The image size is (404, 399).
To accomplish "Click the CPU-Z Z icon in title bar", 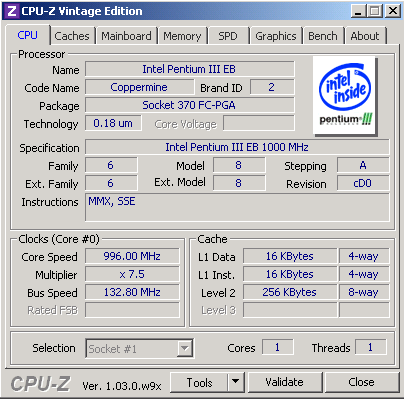I will [11, 11].
